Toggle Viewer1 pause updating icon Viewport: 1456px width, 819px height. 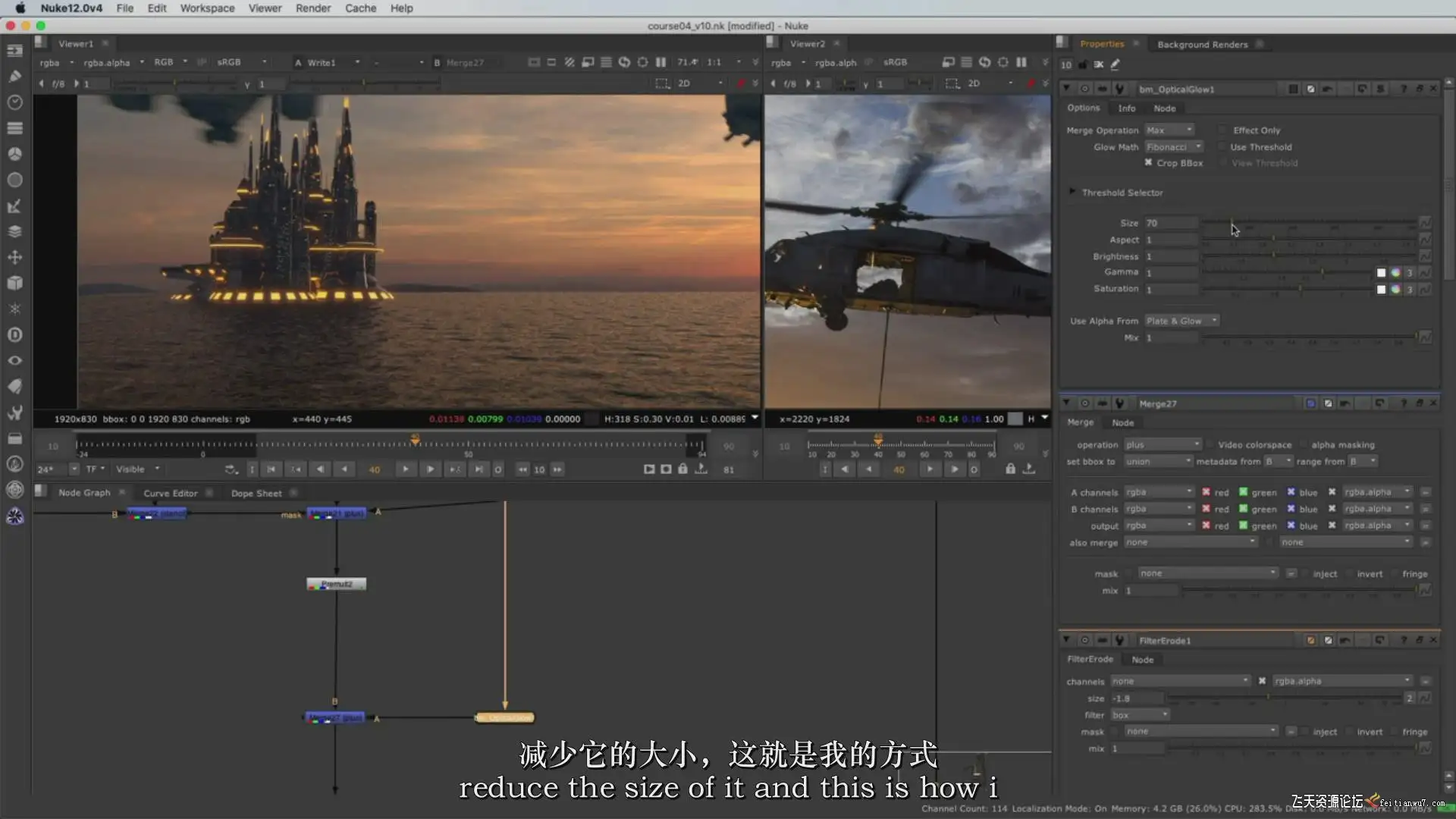point(661,62)
